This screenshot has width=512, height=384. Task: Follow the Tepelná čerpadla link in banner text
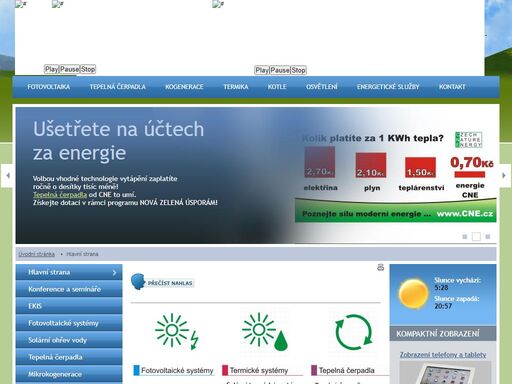tap(60, 195)
